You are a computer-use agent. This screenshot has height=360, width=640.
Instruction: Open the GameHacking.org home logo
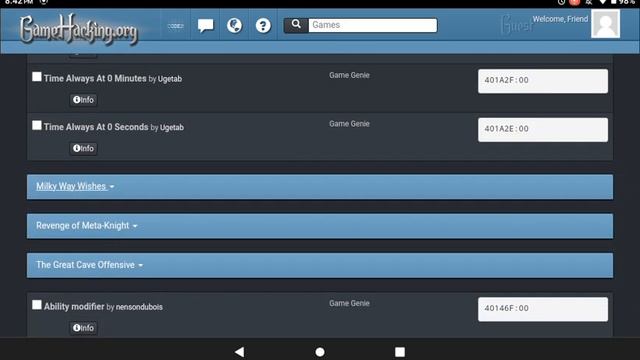point(78,29)
